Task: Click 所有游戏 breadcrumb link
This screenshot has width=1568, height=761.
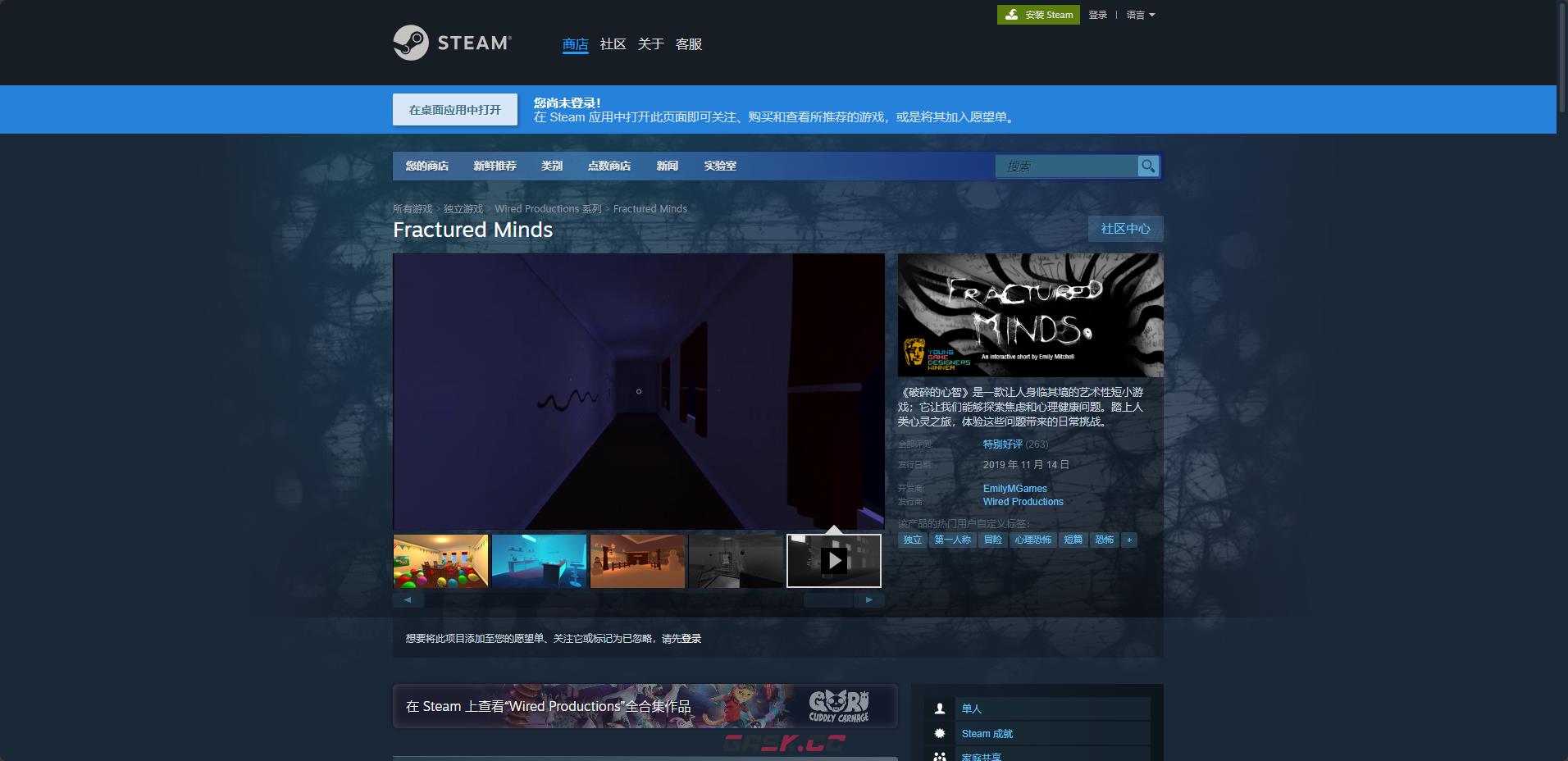Action: (413, 209)
